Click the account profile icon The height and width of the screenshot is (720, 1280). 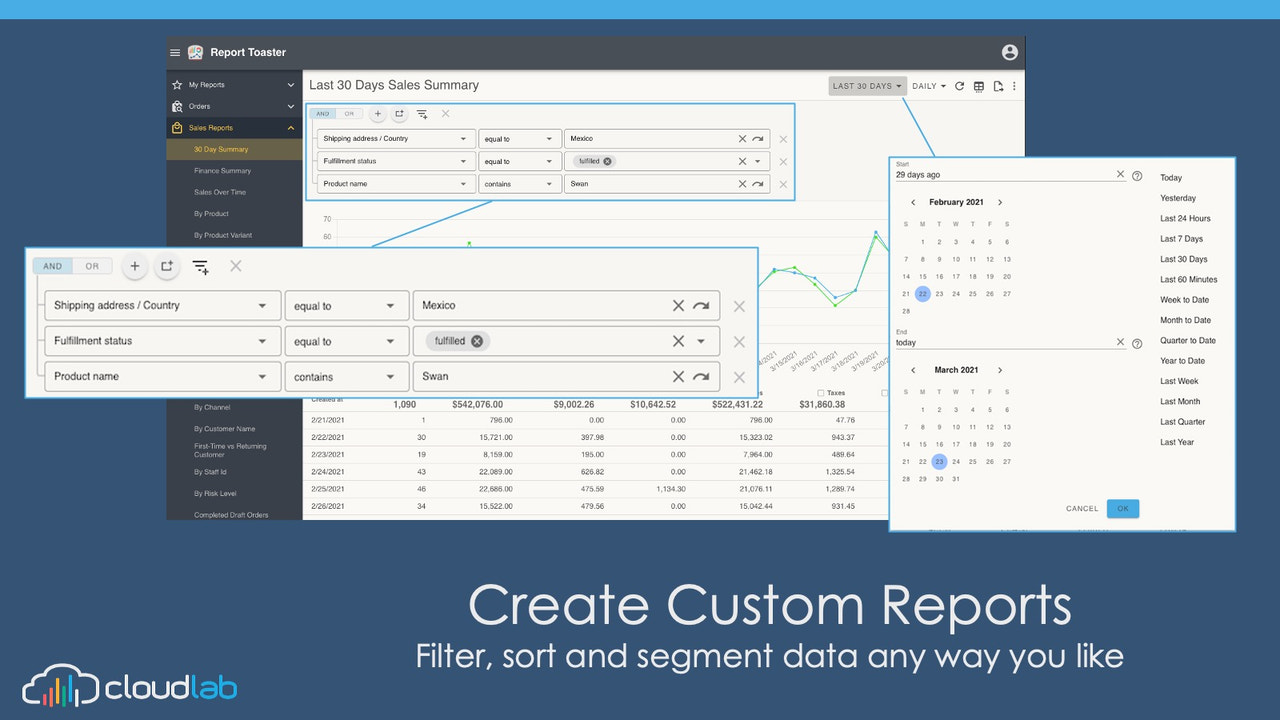pos(1009,51)
